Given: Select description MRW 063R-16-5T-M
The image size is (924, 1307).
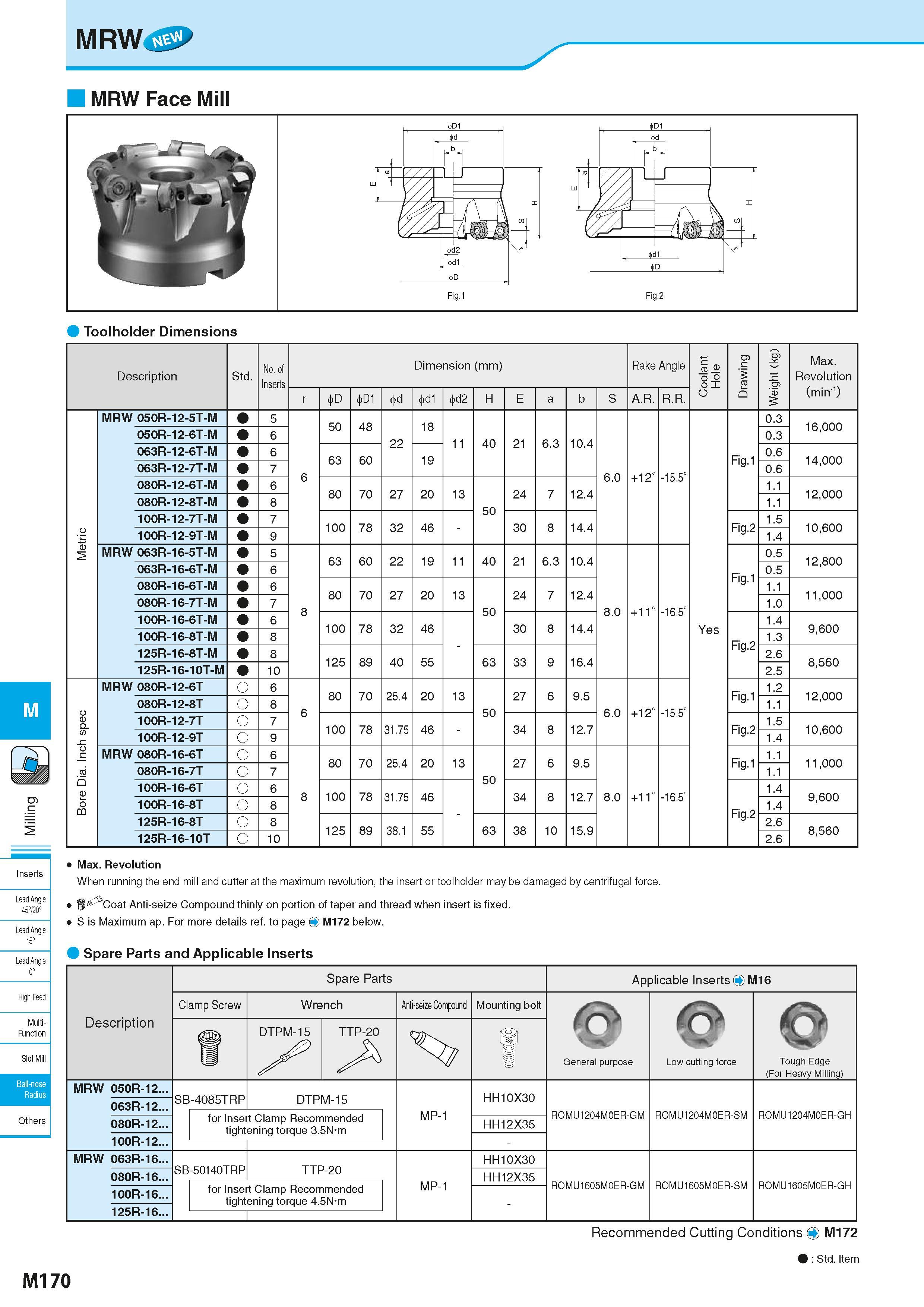Looking at the screenshot, I should pyautogui.click(x=159, y=552).
